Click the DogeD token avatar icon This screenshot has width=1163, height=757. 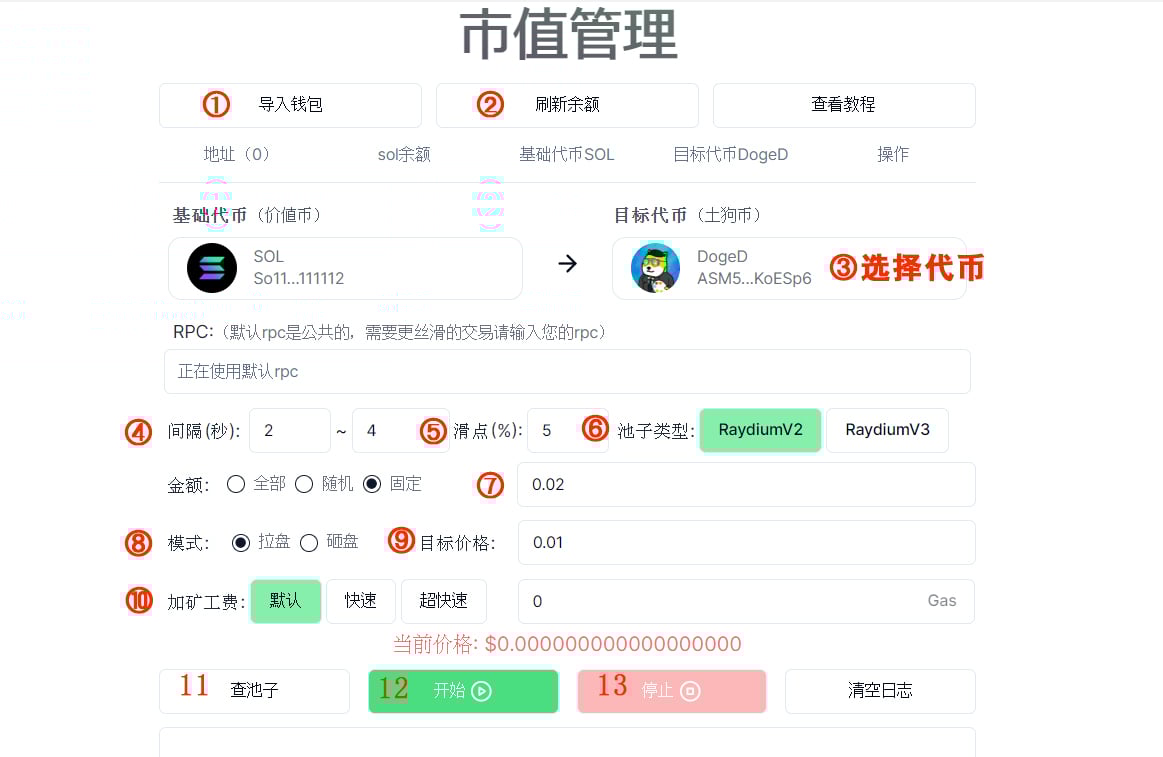(656, 268)
